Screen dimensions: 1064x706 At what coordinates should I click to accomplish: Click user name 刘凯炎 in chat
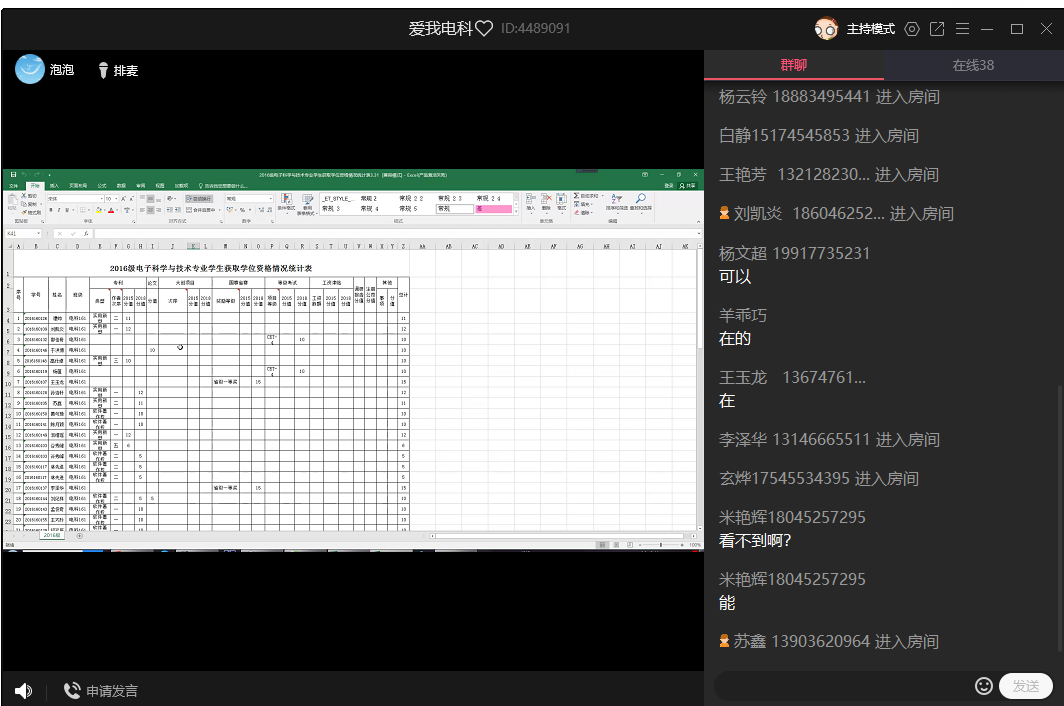tap(759, 213)
